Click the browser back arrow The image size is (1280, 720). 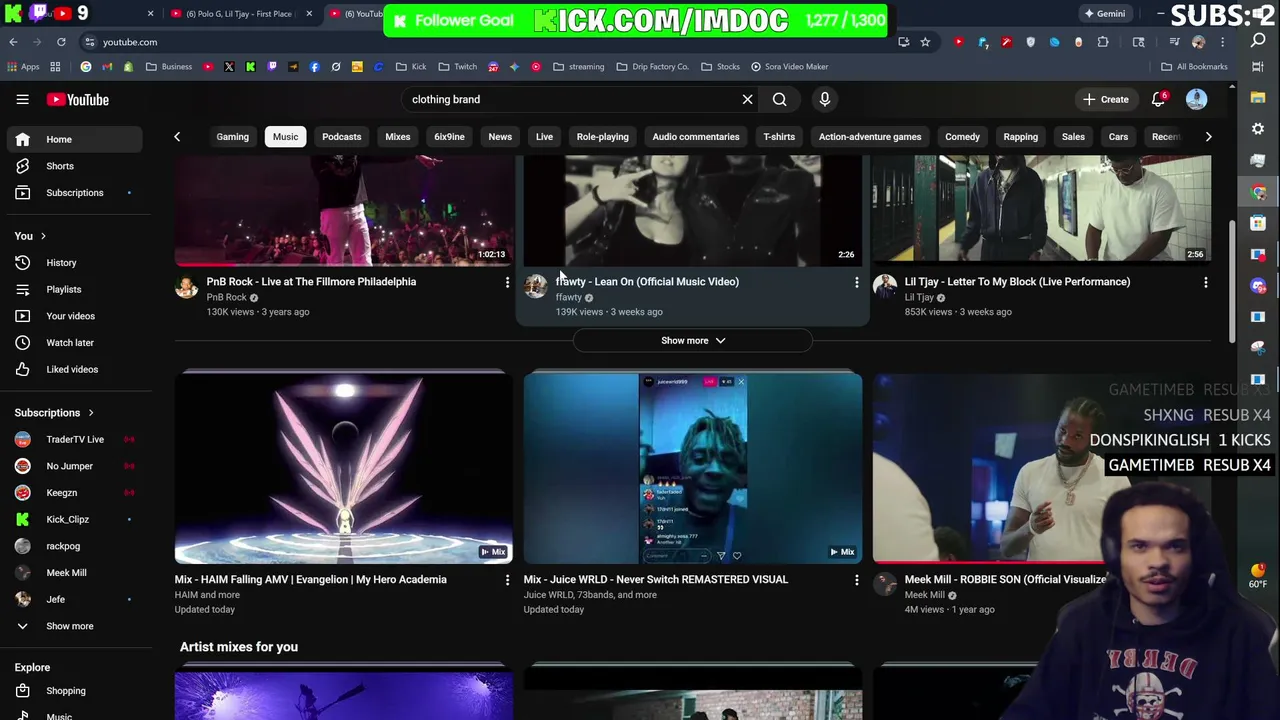tap(13, 42)
